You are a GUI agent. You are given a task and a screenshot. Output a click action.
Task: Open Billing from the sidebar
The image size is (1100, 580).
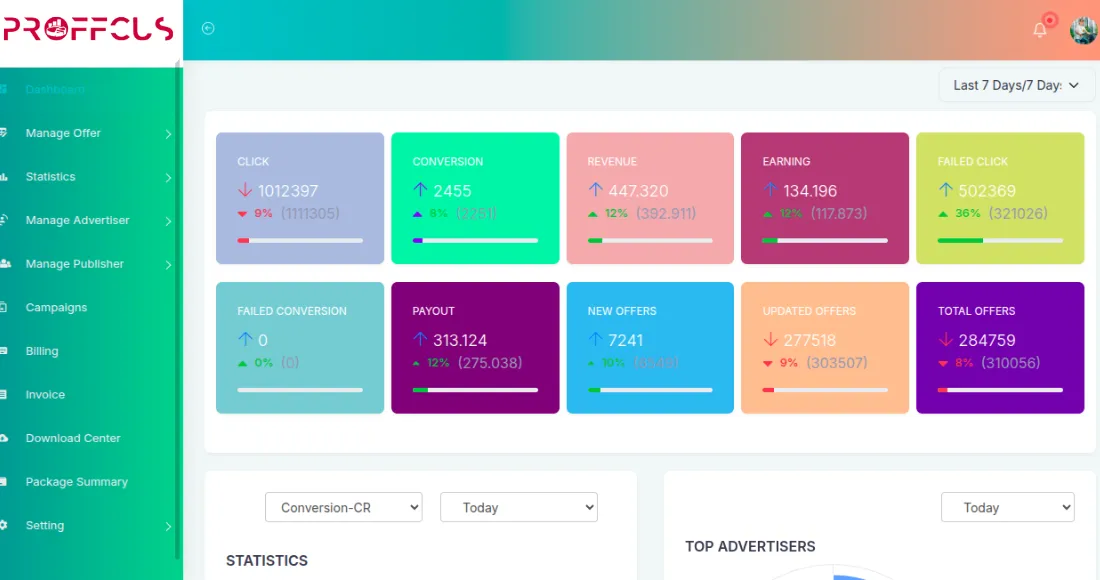(42, 351)
